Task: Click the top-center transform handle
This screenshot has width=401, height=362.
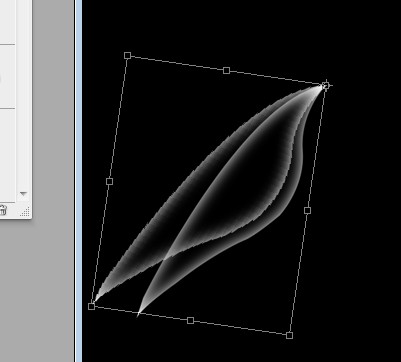Action: click(x=226, y=71)
